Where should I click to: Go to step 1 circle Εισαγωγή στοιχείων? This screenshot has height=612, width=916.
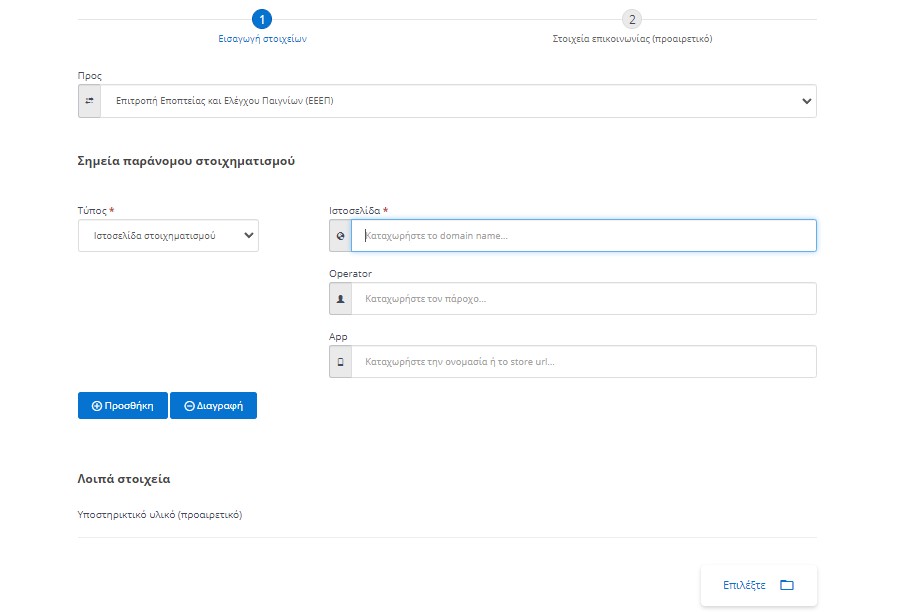(262, 20)
